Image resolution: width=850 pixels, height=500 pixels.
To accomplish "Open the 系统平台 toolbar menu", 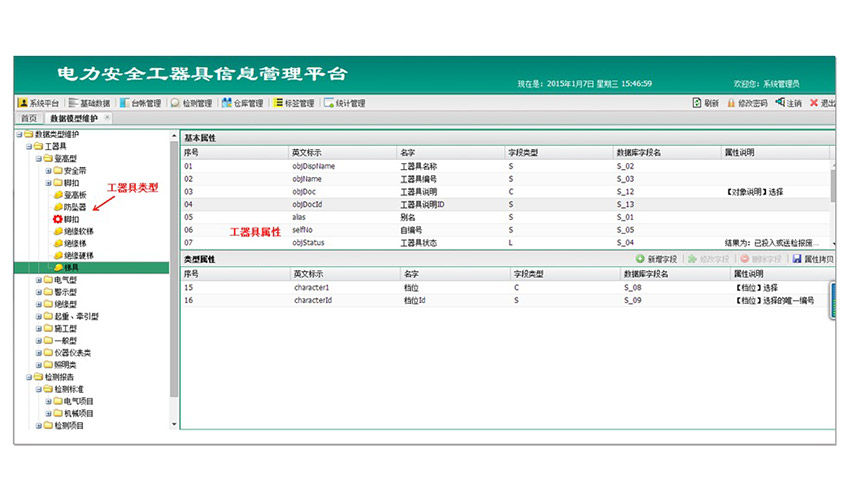I will (x=39, y=103).
